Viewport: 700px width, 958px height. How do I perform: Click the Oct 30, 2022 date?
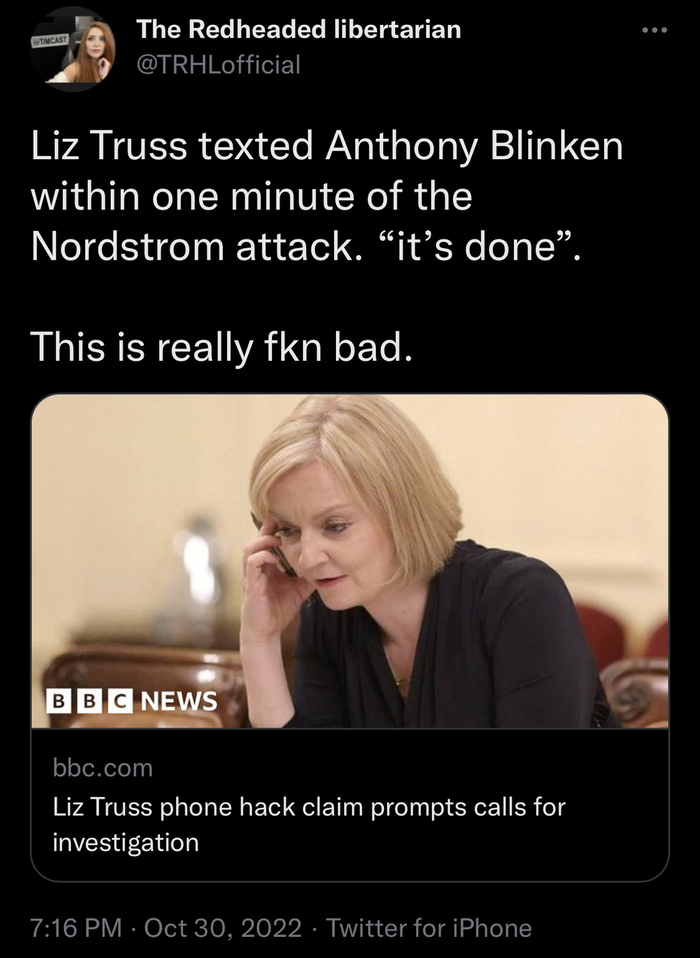(223, 927)
